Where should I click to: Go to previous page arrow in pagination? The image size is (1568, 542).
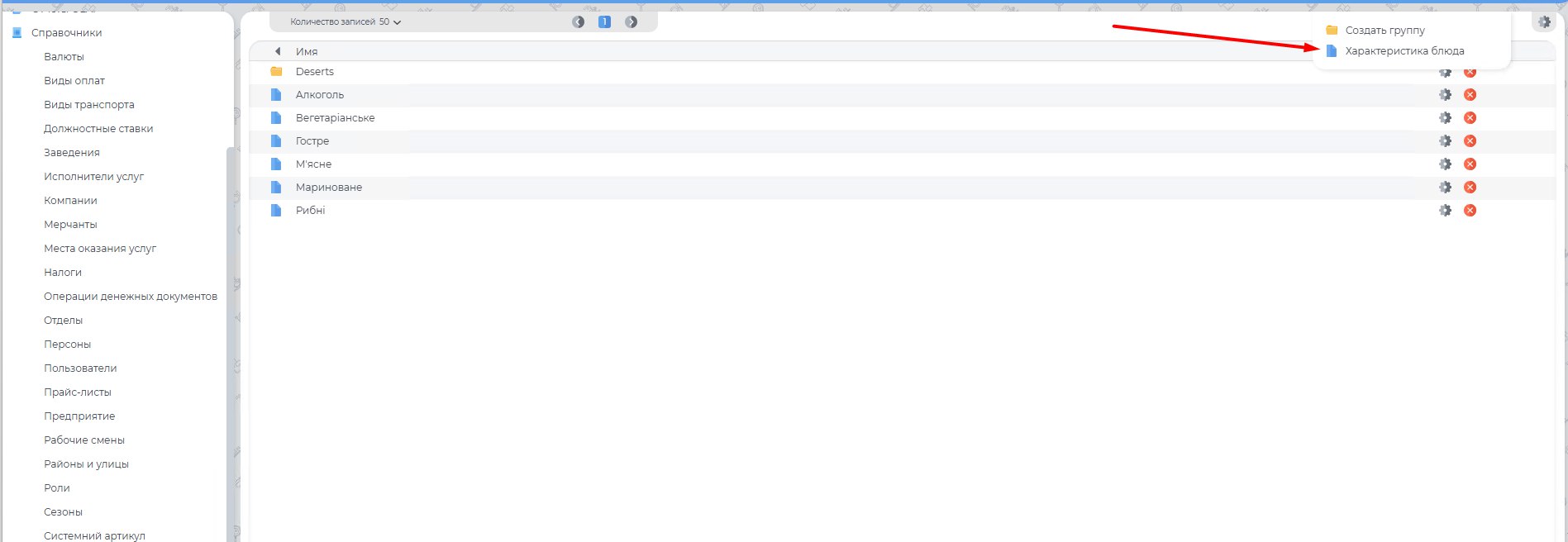pyautogui.click(x=579, y=22)
